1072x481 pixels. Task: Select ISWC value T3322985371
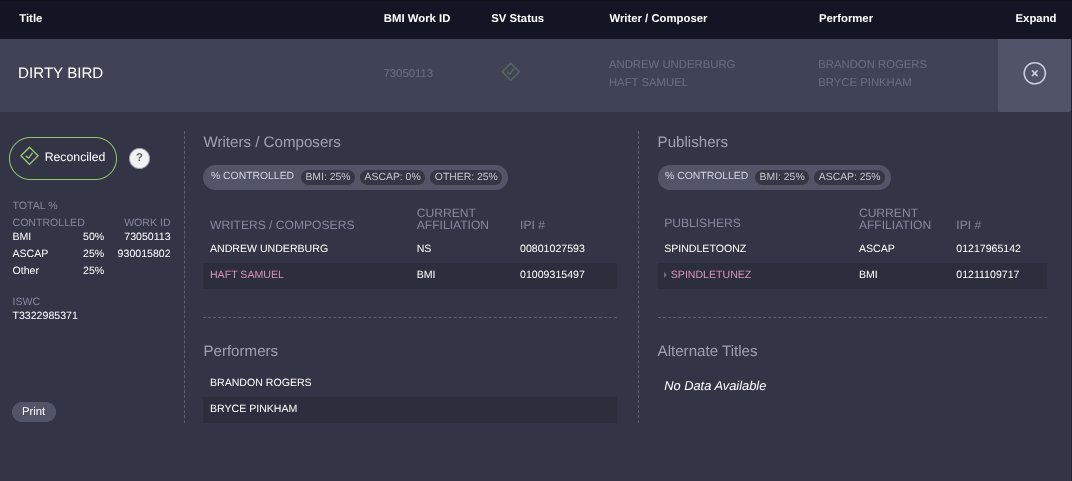(x=45, y=316)
